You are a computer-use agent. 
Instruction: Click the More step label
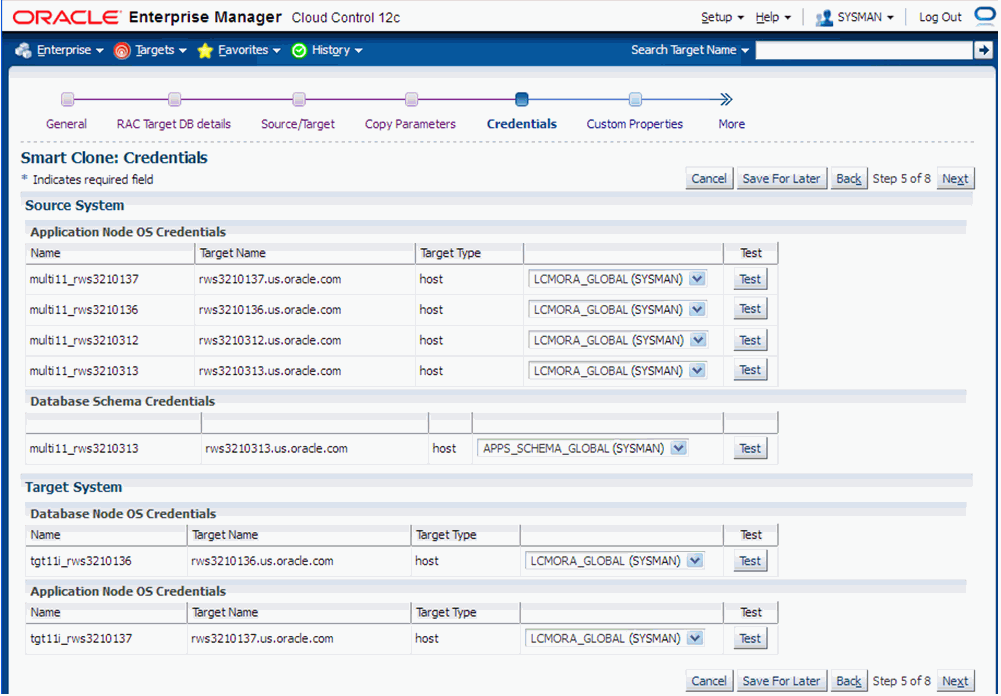click(732, 124)
